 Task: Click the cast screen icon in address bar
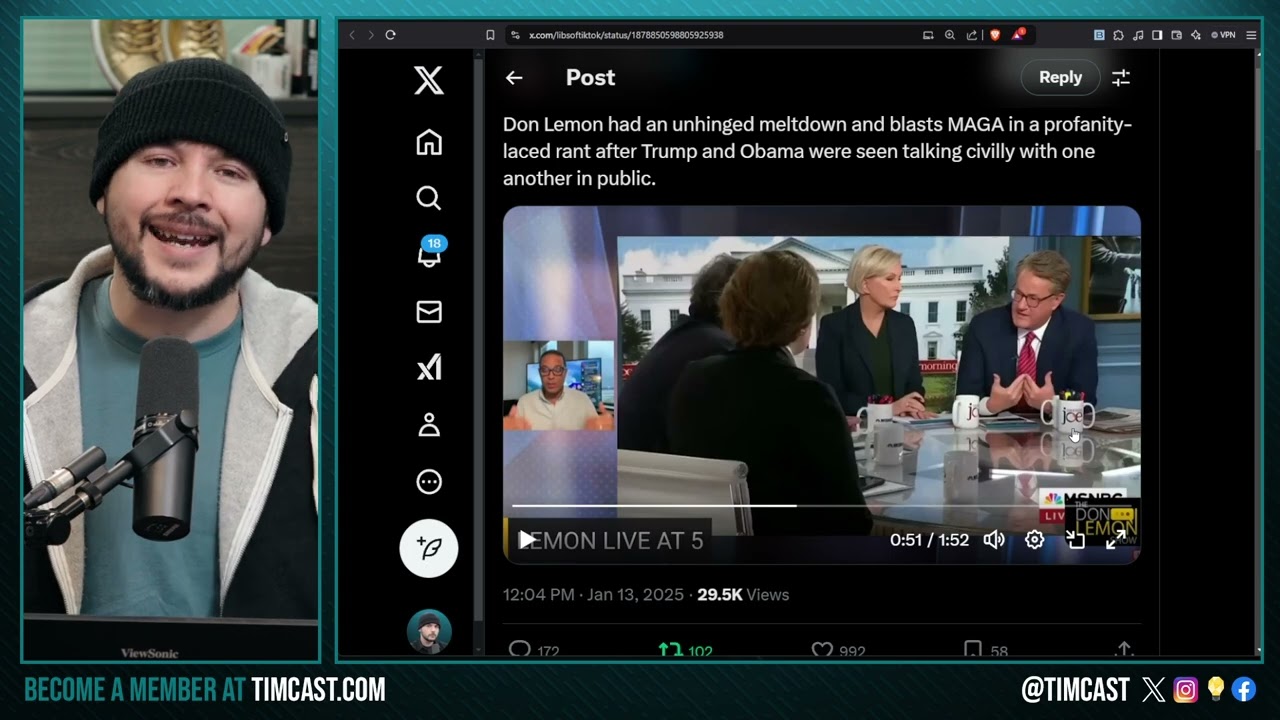pyautogui.click(x=928, y=35)
